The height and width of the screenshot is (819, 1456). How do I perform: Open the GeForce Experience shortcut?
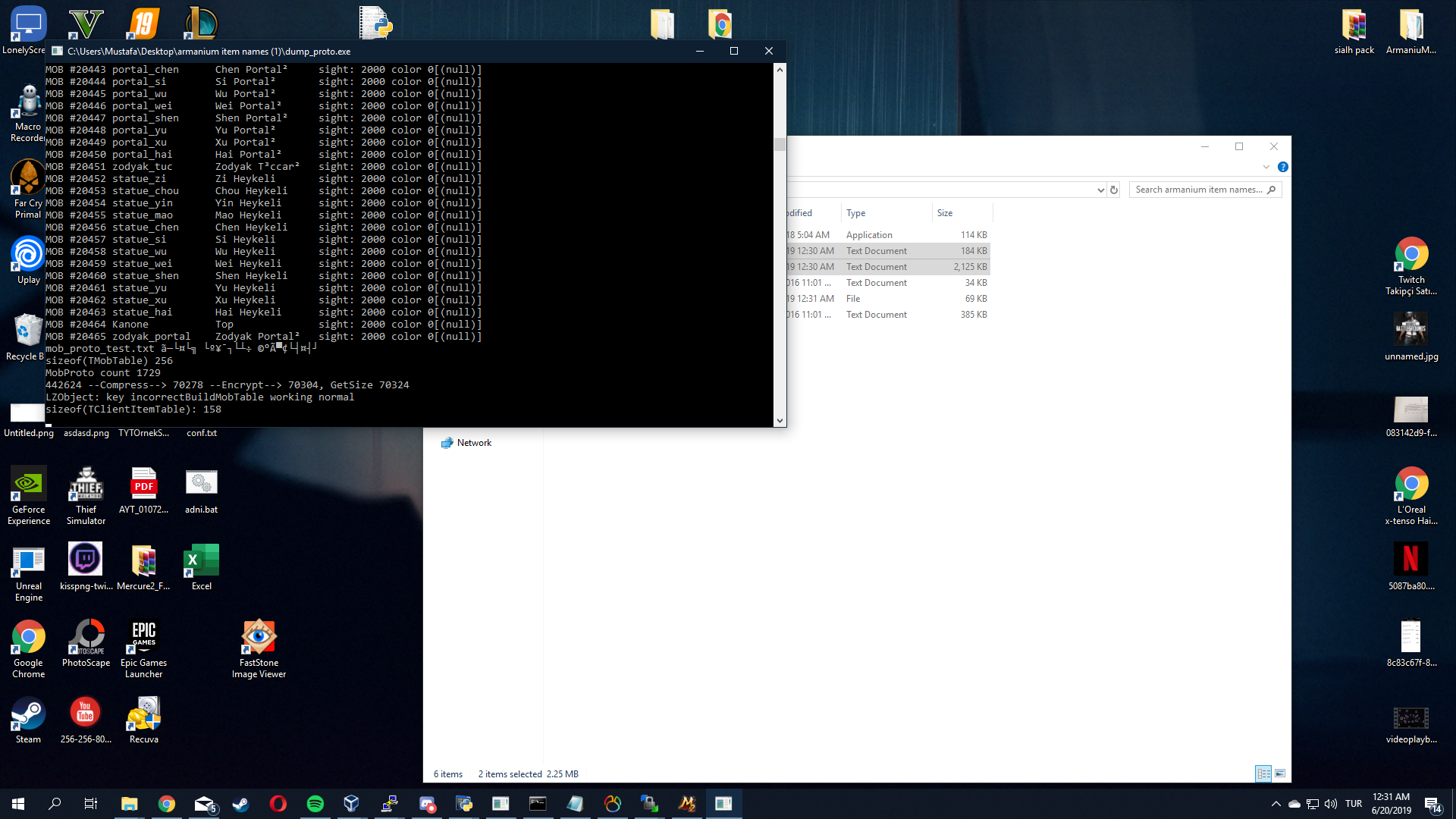point(28,495)
